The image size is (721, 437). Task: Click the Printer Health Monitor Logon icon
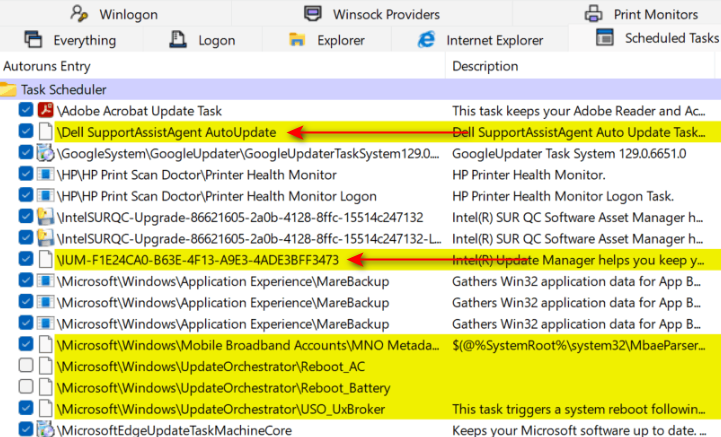pos(46,196)
